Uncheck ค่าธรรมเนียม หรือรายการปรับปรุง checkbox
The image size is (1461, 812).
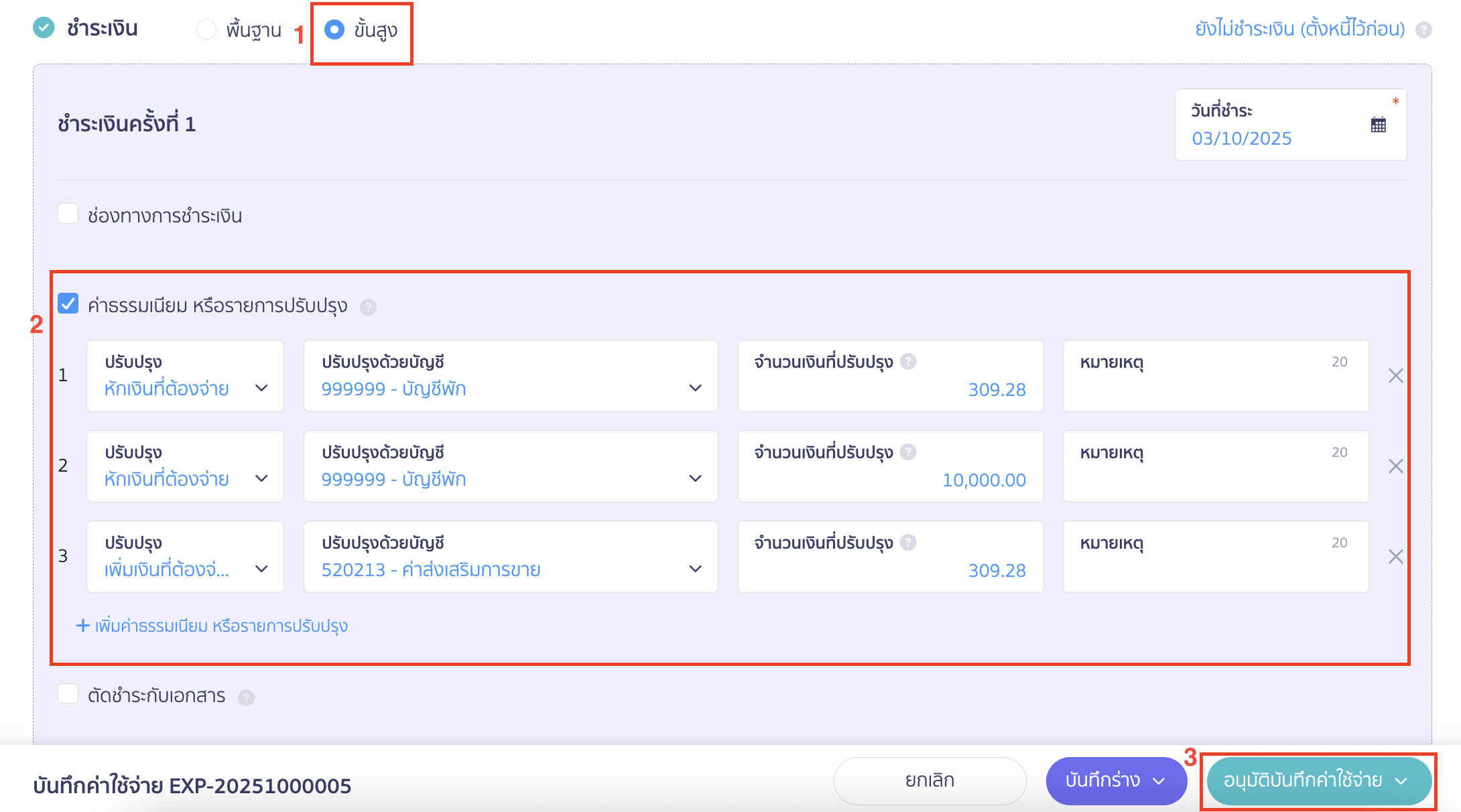tap(68, 304)
